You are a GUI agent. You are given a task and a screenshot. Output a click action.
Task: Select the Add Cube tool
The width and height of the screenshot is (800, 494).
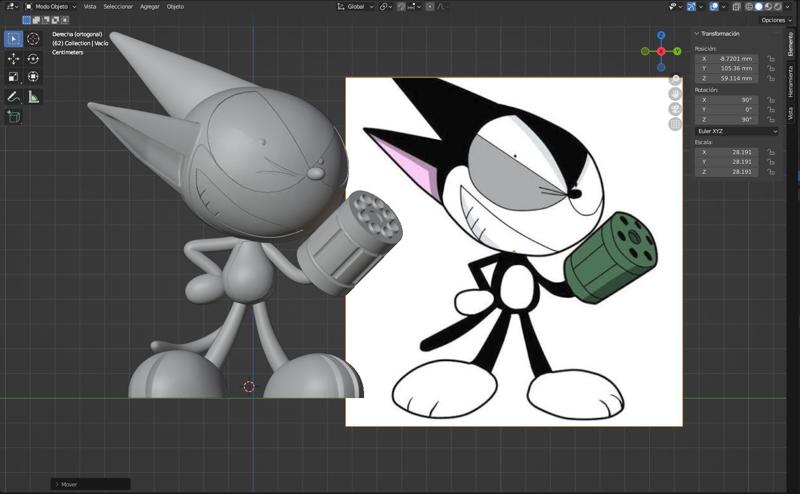coord(14,117)
